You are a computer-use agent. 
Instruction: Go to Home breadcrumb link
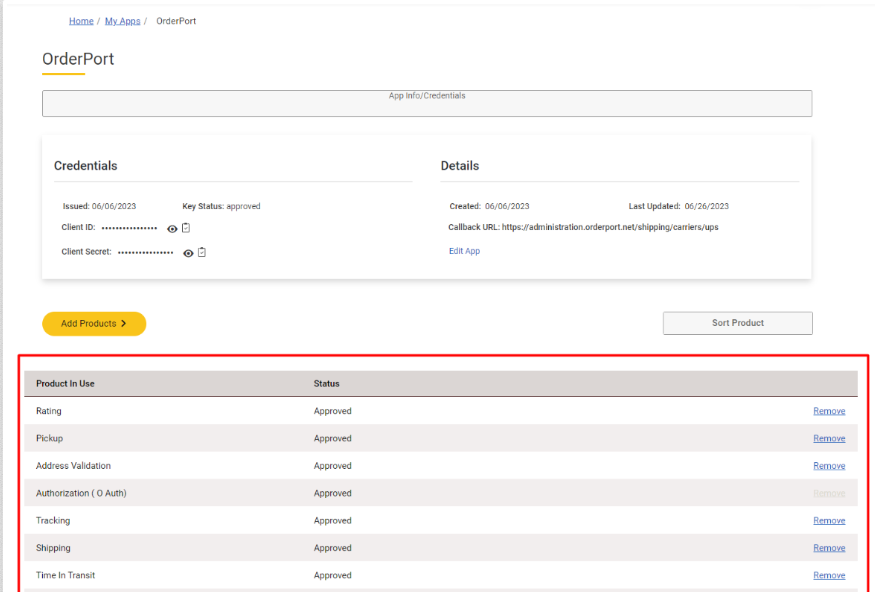[x=81, y=21]
